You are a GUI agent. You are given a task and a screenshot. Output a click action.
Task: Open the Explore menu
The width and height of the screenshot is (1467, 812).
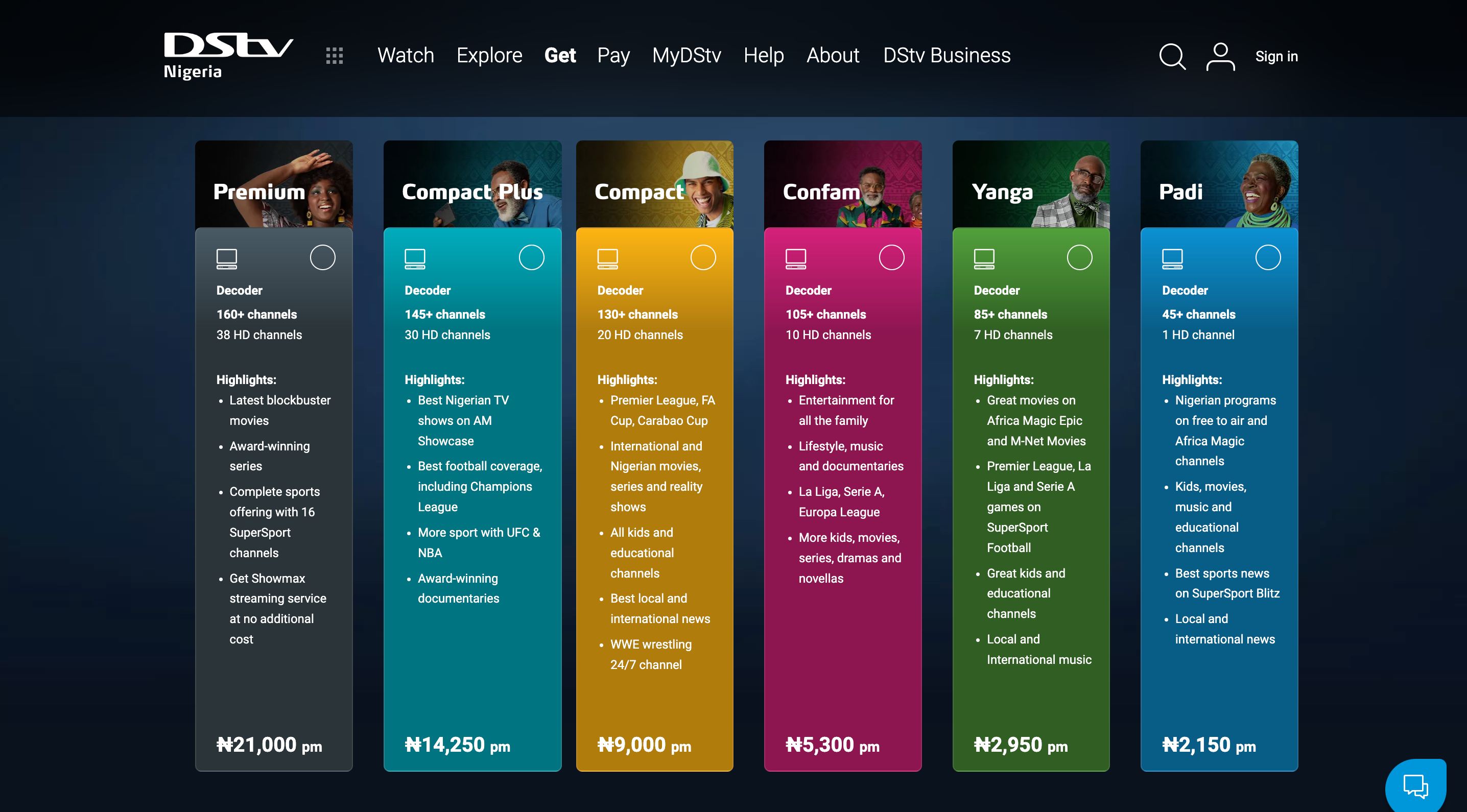(x=489, y=56)
